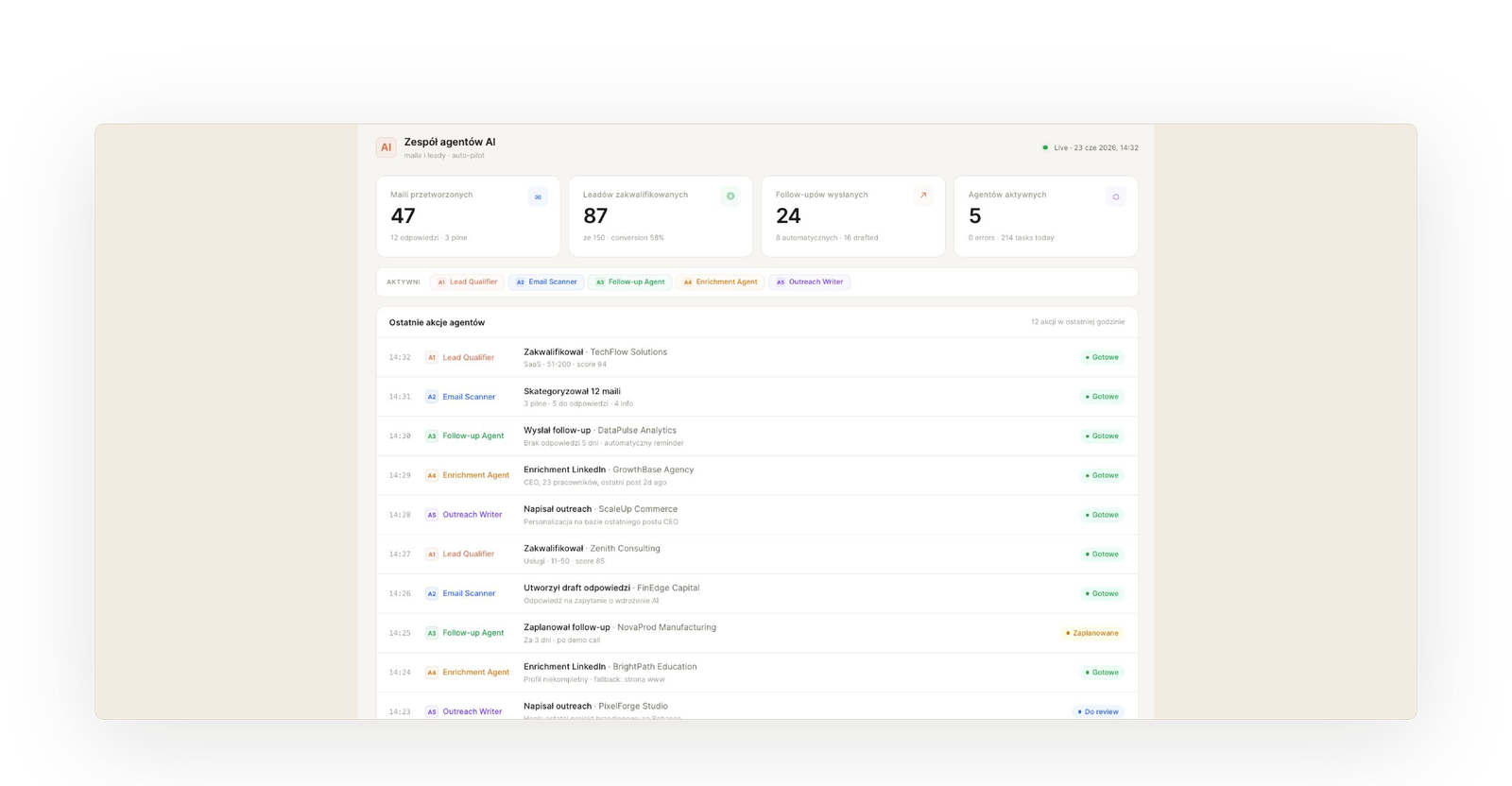Viewport: 1512px width, 786px height.
Task: Click SaaS 51-200 score 94 subtext
Action: coord(565,365)
